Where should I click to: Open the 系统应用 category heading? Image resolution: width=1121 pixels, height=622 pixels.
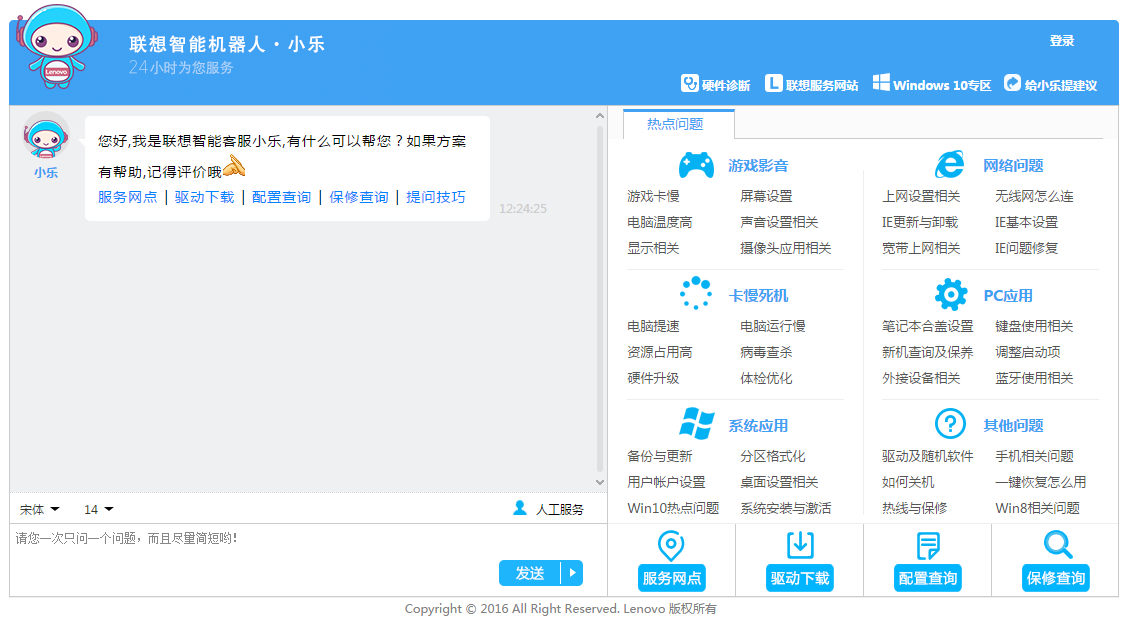759,426
